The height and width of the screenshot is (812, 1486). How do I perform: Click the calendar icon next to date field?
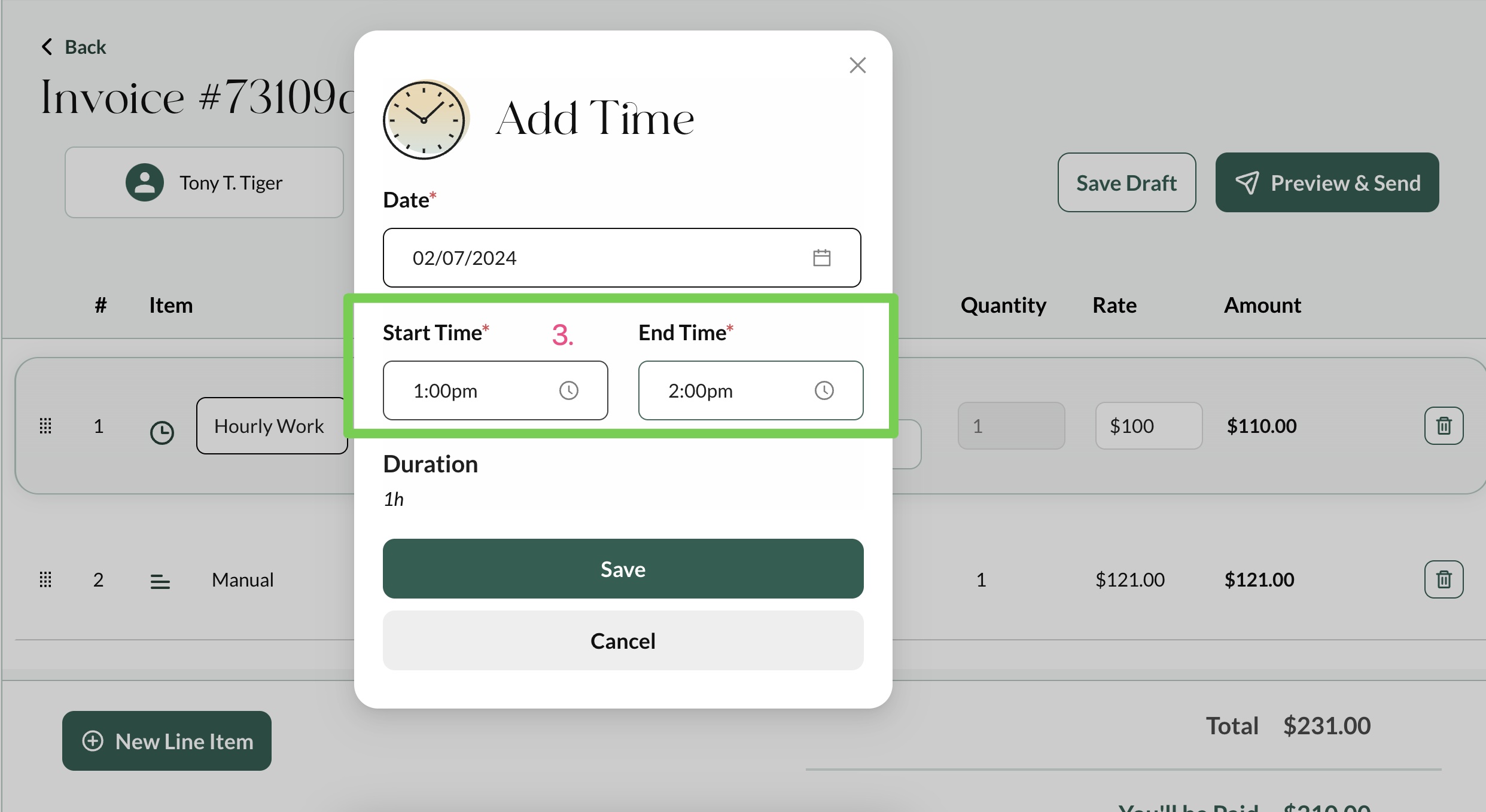(822, 257)
